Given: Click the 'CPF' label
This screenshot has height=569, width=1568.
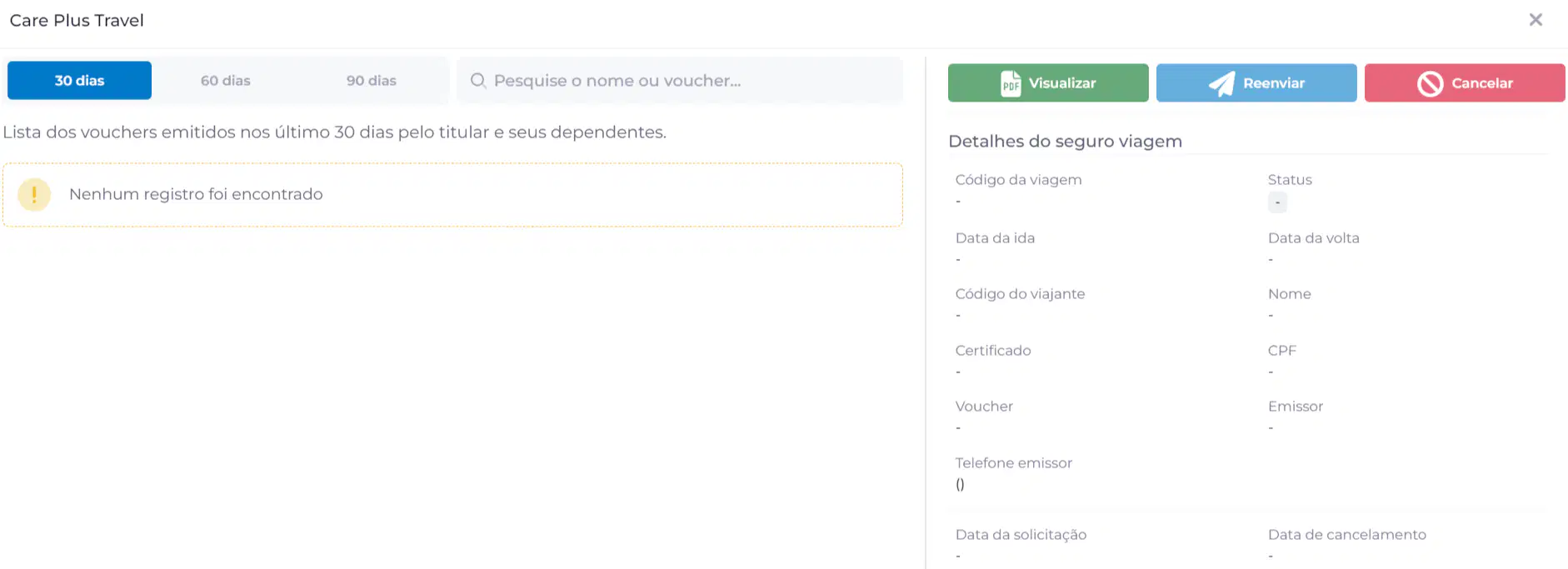Looking at the screenshot, I should [1282, 351].
